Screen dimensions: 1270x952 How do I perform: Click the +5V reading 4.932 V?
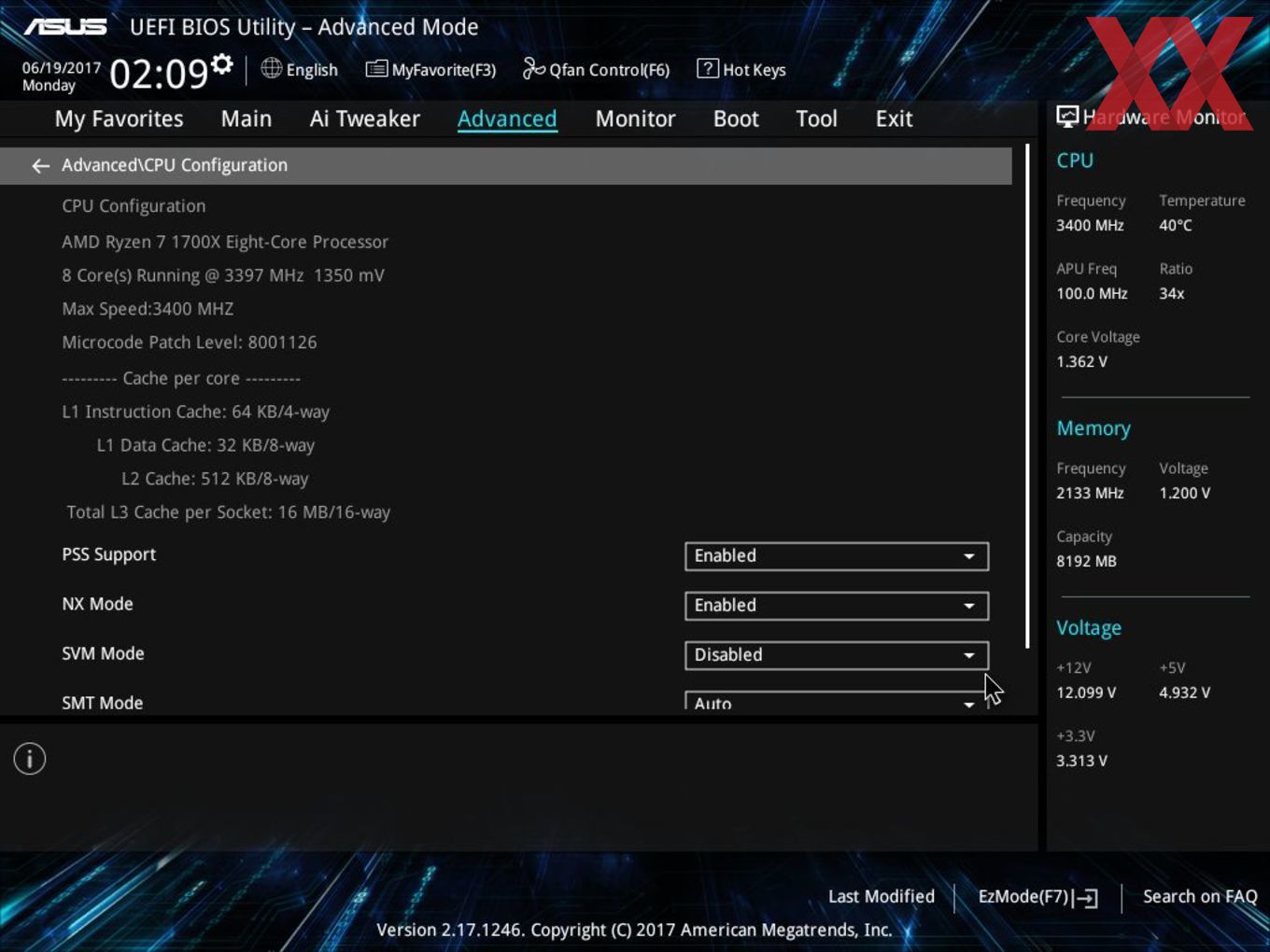[x=1184, y=693]
